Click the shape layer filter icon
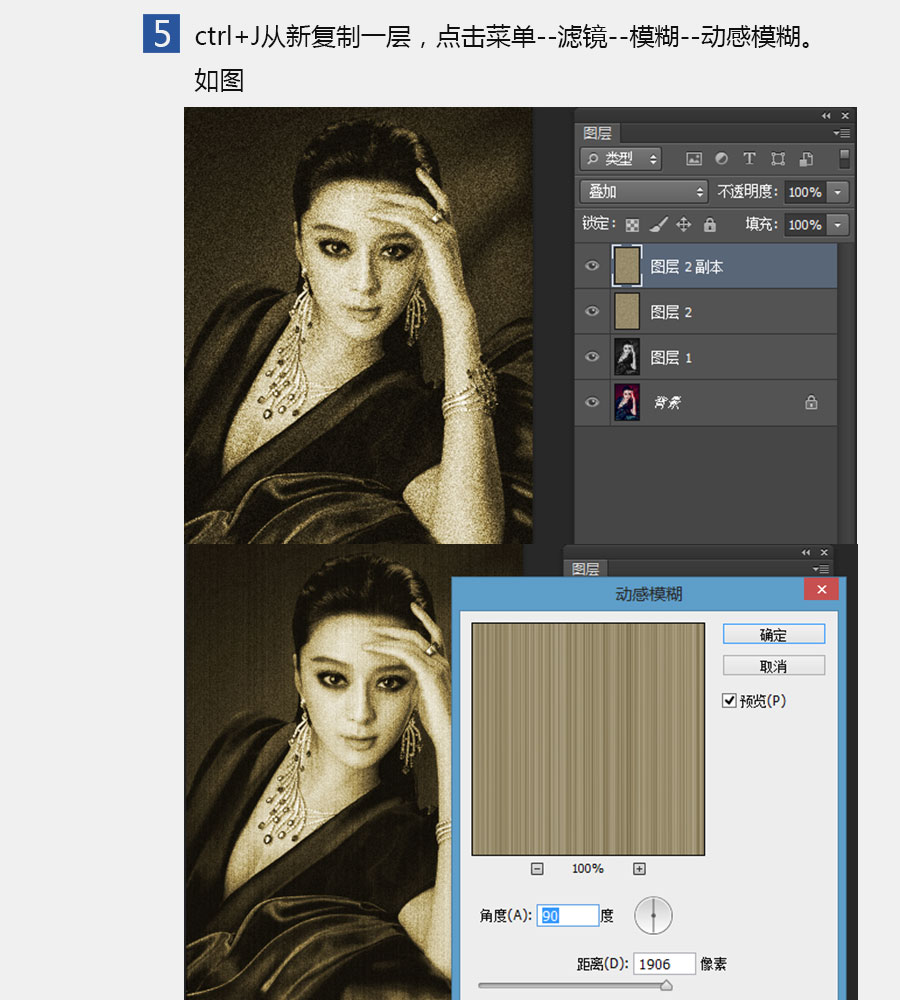The image size is (900, 1000). 778,159
